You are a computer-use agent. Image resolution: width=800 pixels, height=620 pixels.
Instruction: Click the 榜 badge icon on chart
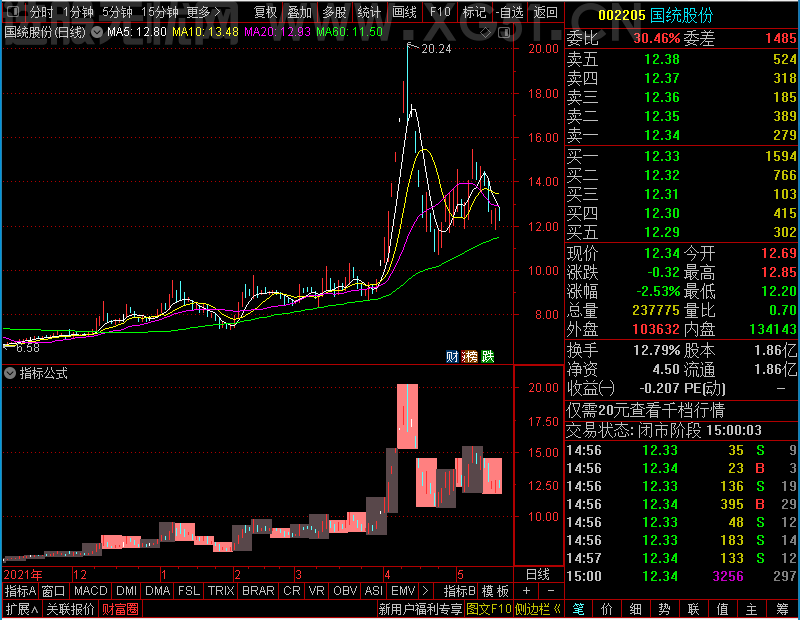469,356
